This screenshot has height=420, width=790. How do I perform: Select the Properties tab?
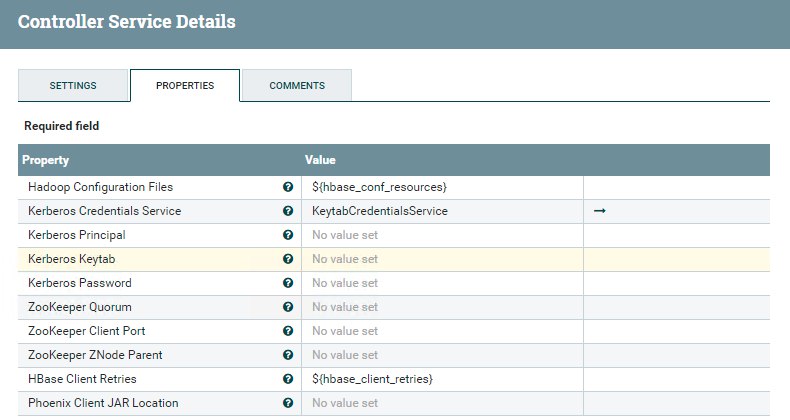point(185,86)
